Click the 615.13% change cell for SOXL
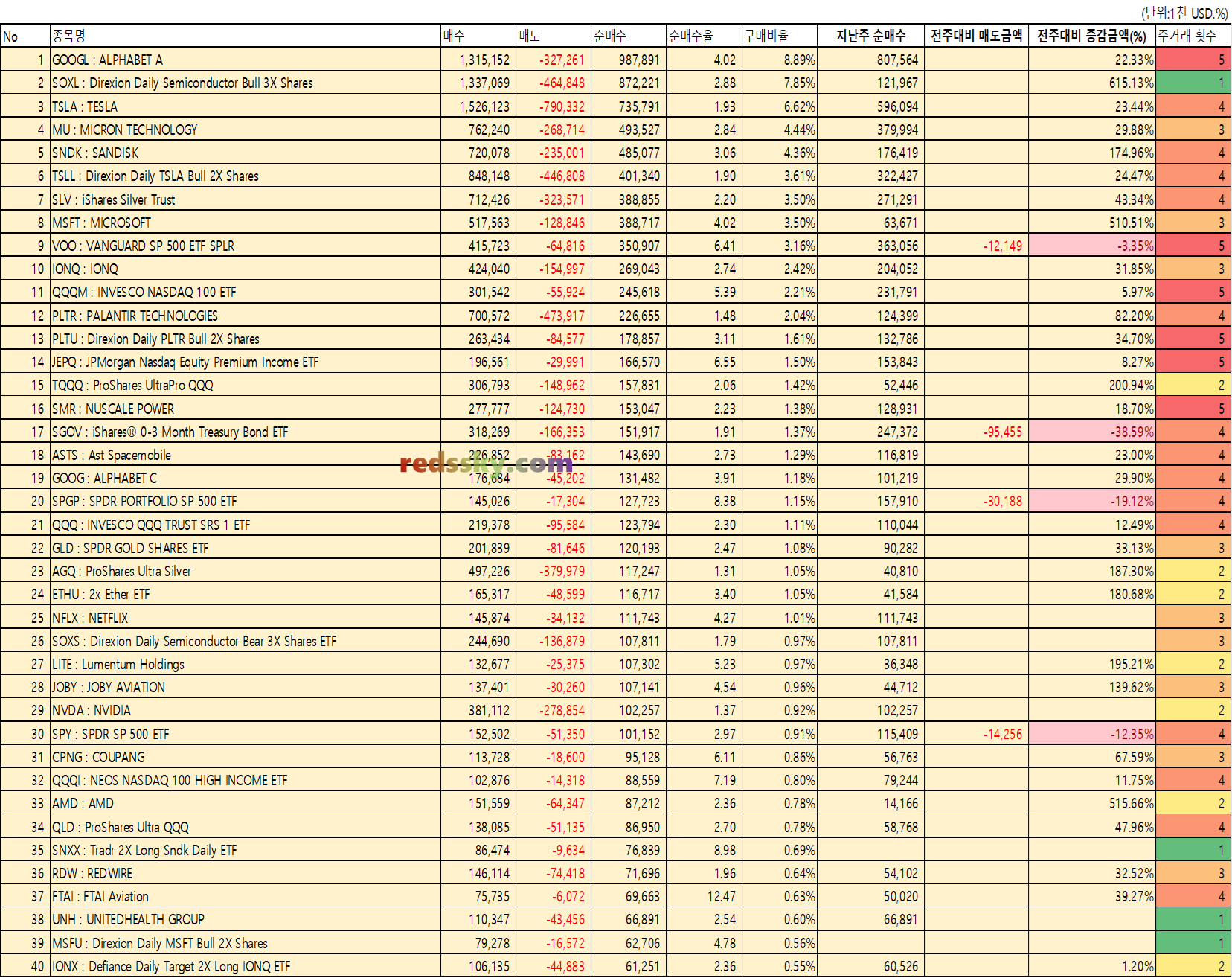This screenshot has width=1232, height=978. click(x=1091, y=83)
